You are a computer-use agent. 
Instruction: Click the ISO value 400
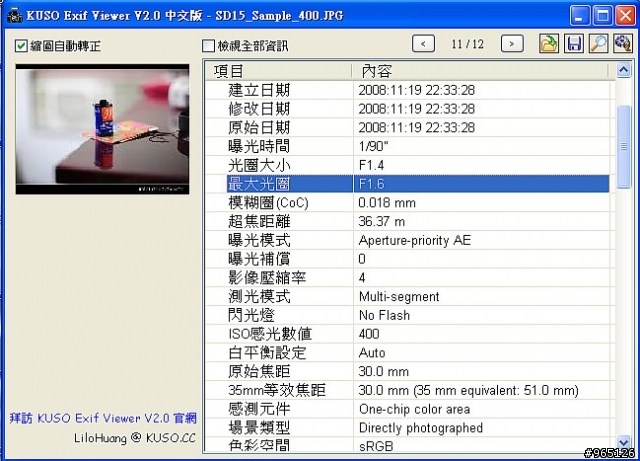coord(369,334)
